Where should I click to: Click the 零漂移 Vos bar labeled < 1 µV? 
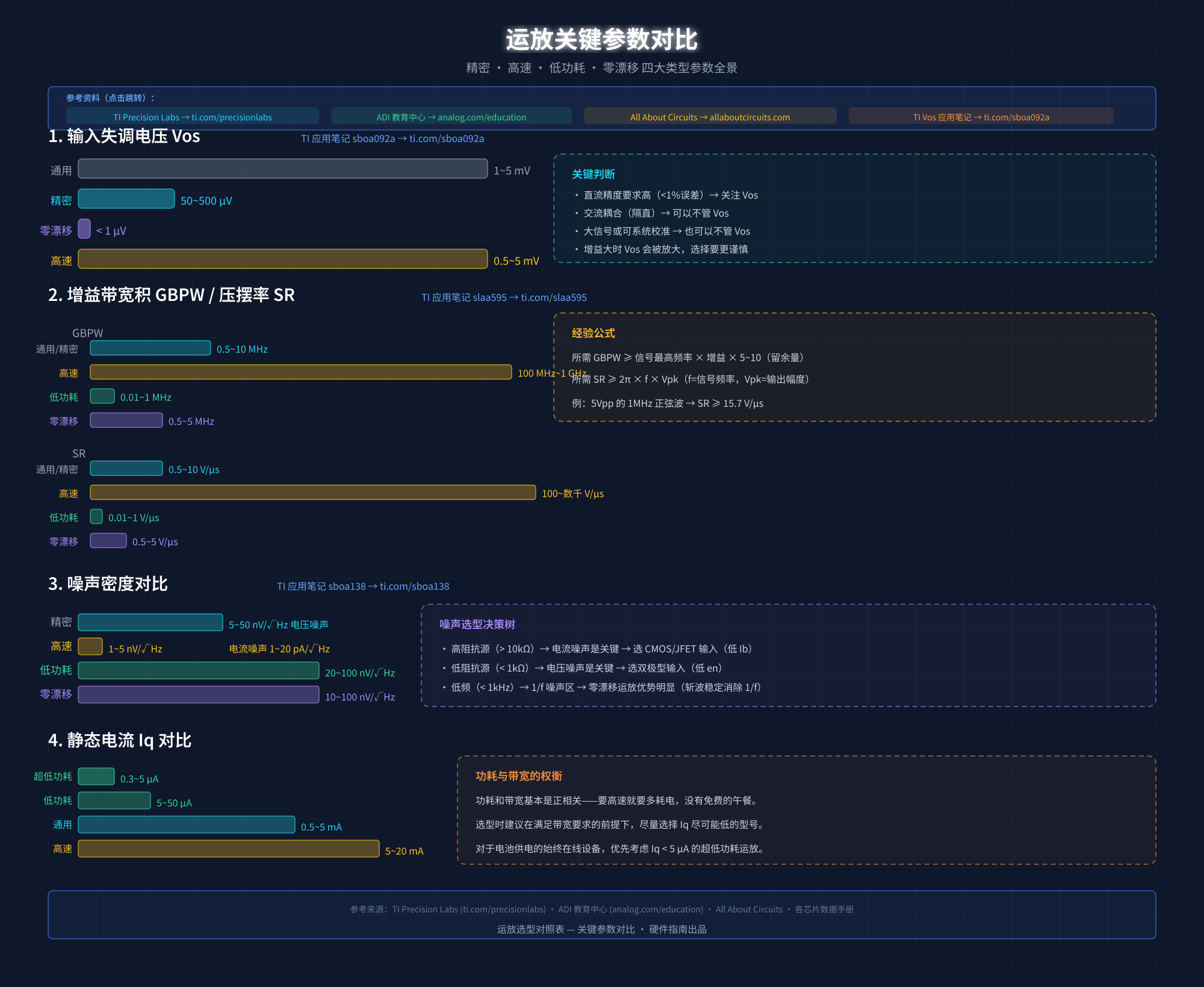[84, 229]
